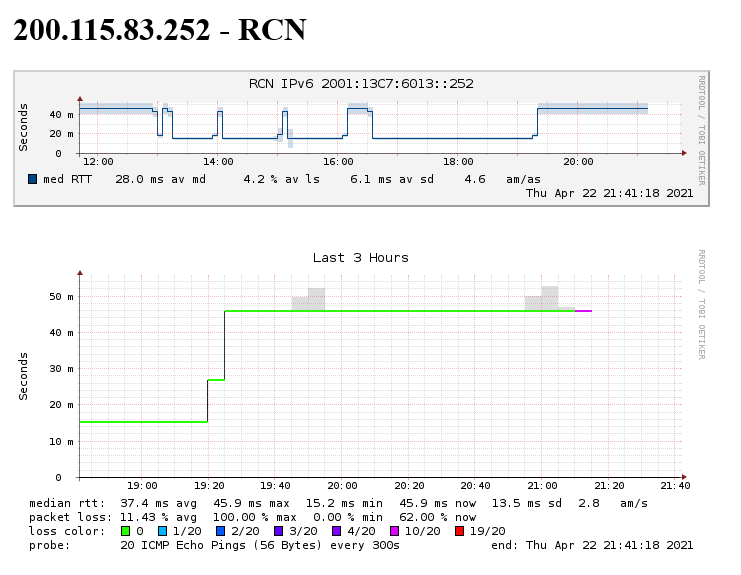Viewport: 741px width, 575px height.
Task: Click the page heading 200.115.83.252 - RCN
Action: pyautogui.click(x=160, y=30)
